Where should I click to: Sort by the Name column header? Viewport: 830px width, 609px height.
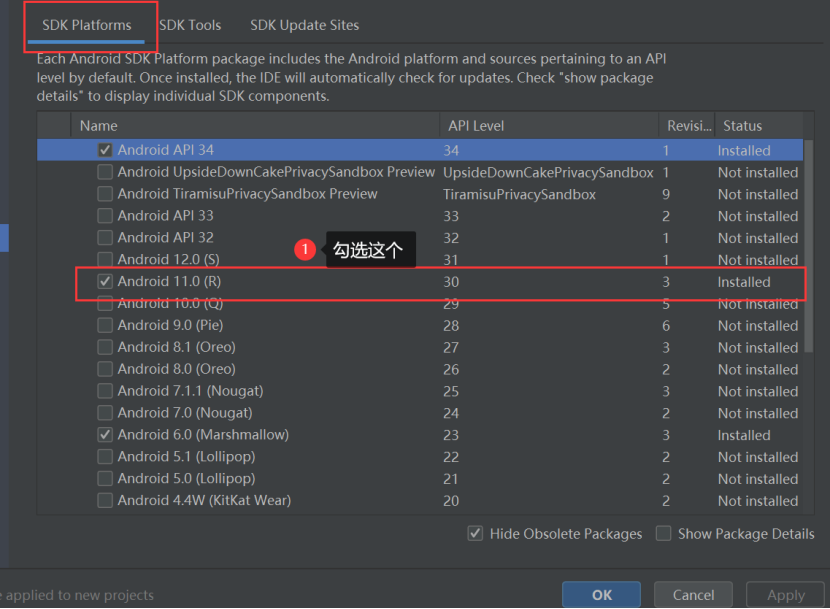(x=255, y=126)
